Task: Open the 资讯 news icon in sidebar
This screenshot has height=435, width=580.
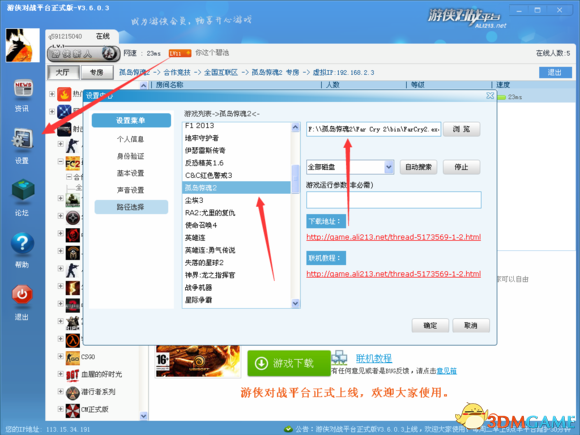Action: coord(23,89)
